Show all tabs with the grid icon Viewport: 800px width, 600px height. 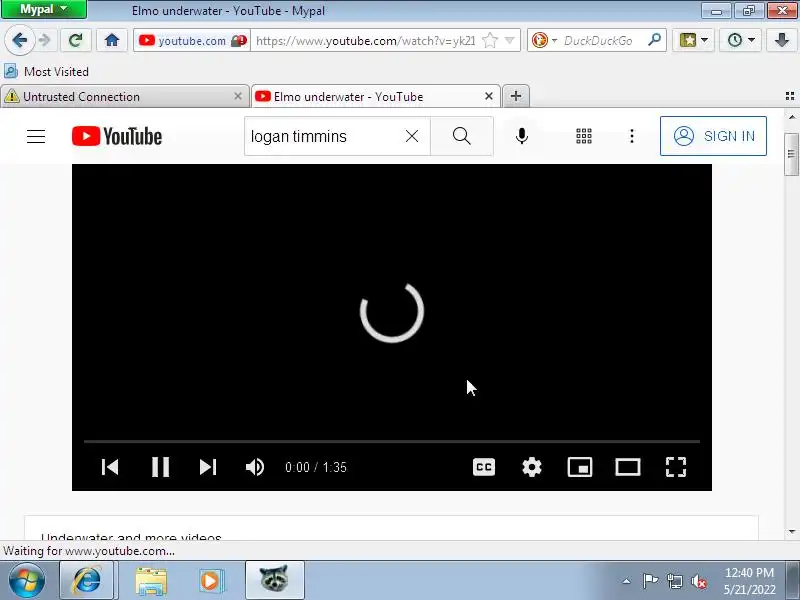[x=790, y=96]
